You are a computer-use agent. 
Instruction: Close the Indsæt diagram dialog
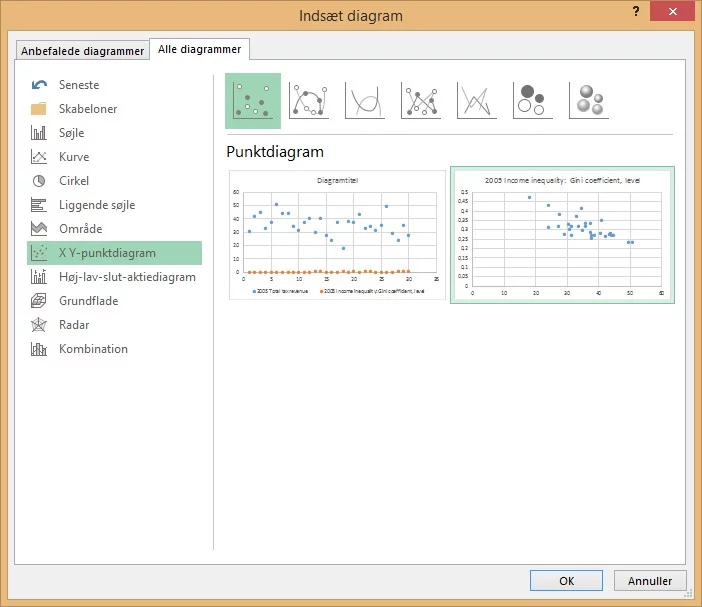click(x=672, y=11)
